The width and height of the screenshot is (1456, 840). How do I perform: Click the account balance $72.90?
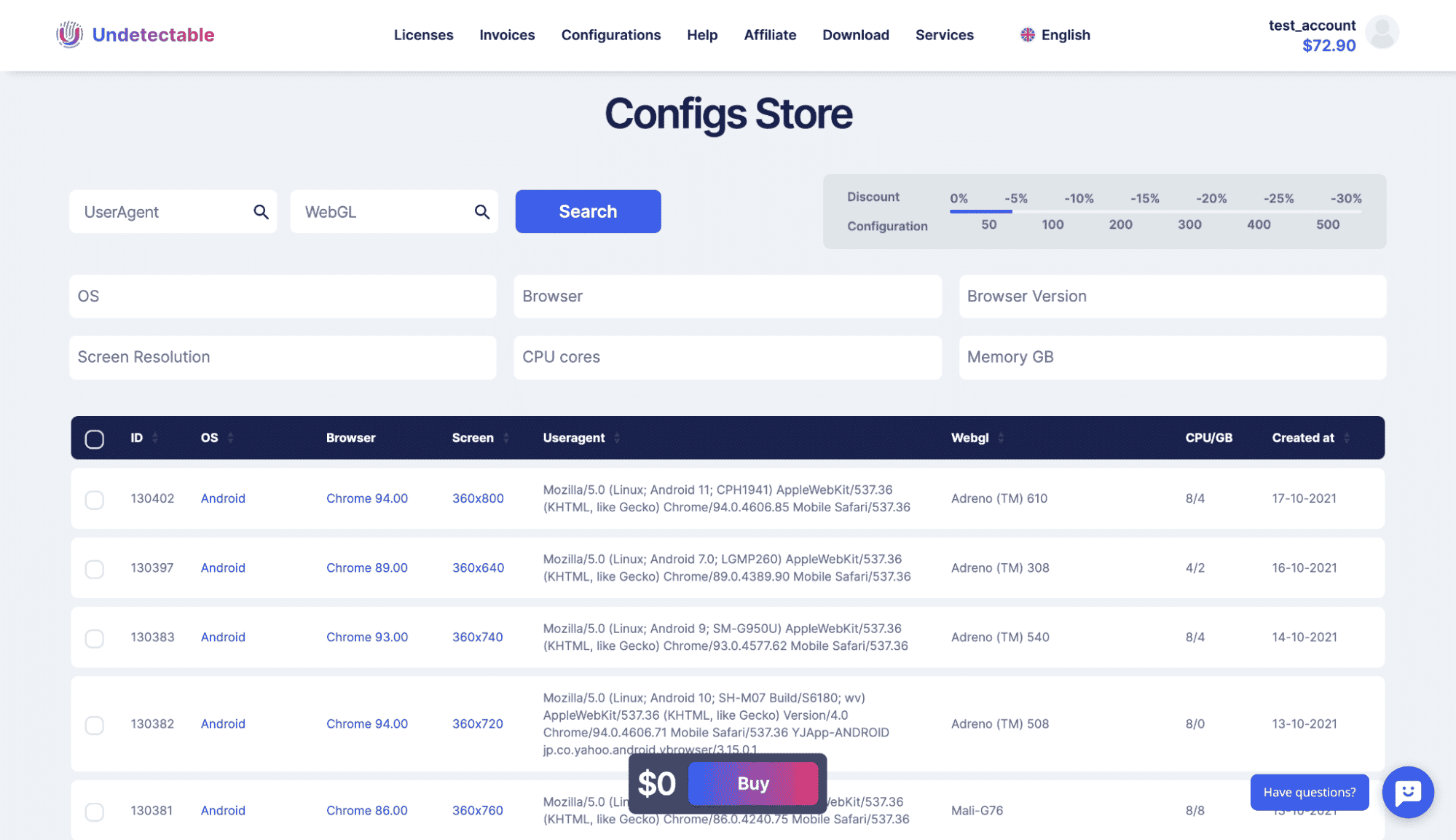[x=1329, y=45]
